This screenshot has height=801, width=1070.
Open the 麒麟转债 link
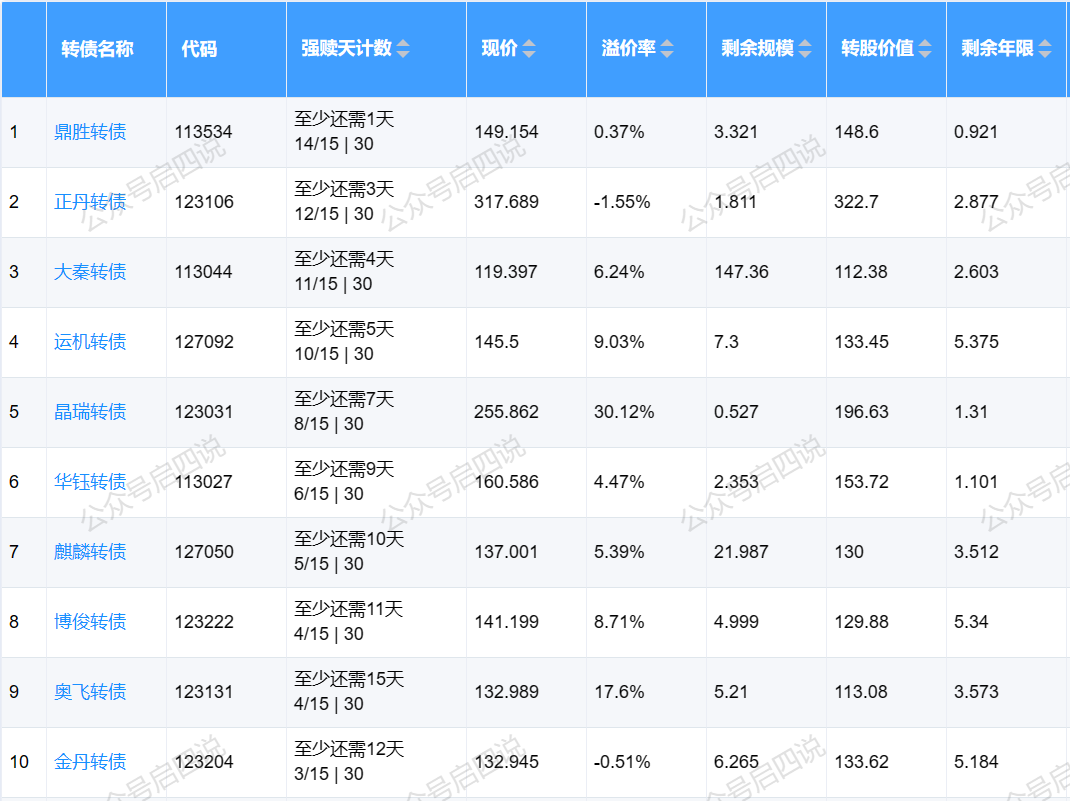(90, 552)
